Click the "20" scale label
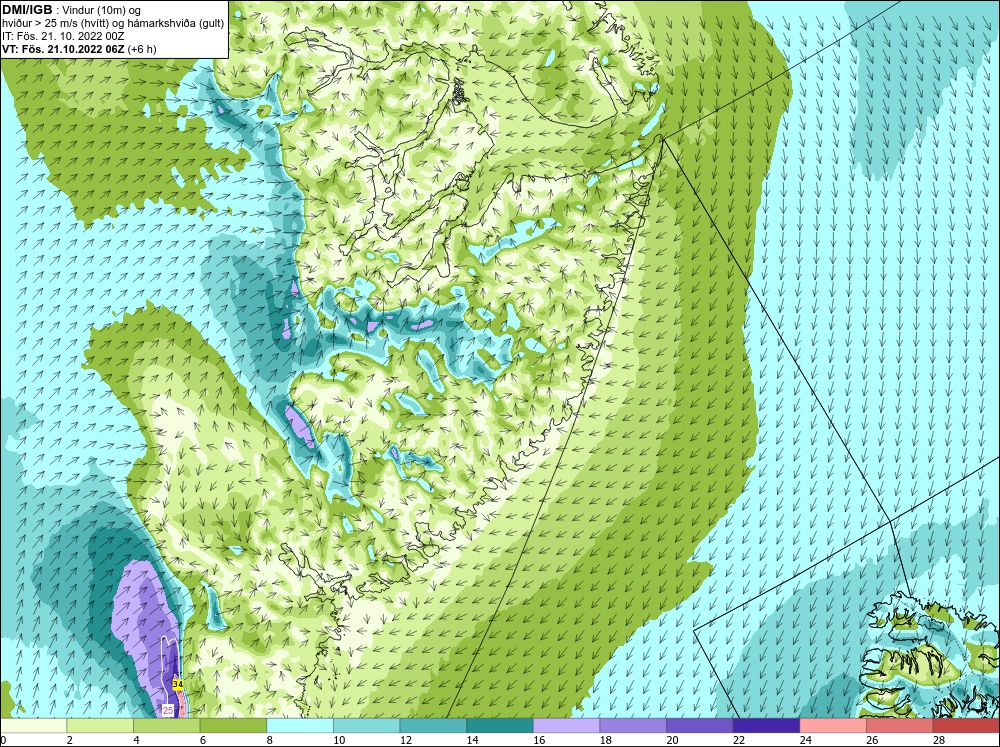This screenshot has width=1000, height=747. [x=672, y=740]
